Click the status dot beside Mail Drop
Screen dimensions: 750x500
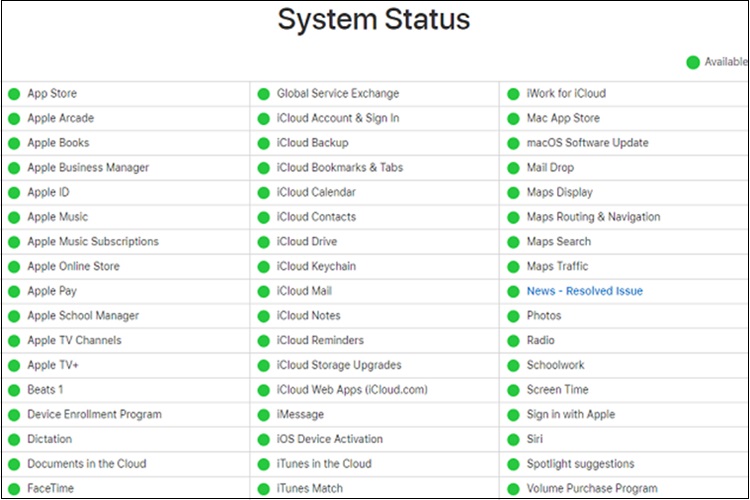(513, 168)
